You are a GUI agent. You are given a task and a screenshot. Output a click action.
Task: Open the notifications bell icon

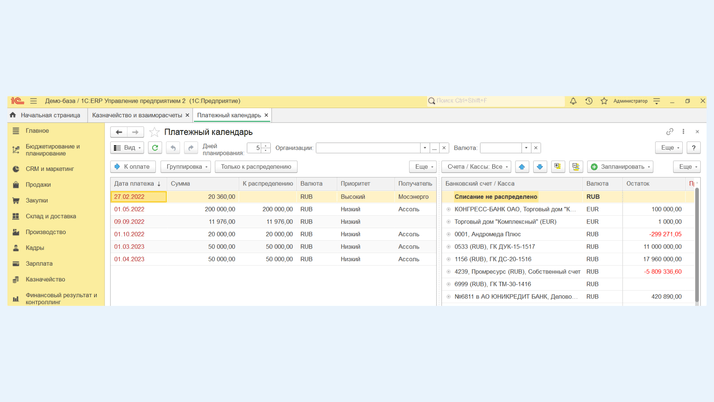[x=573, y=101]
